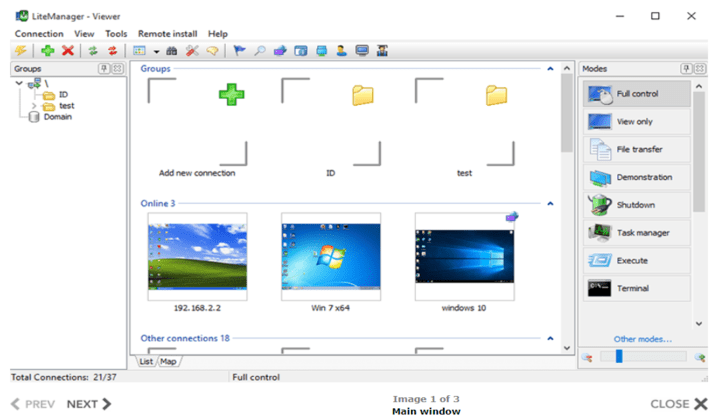Viewport: 715px width, 420px height.
Task: Collapse the Online 3 section
Action: coord(550,203)
